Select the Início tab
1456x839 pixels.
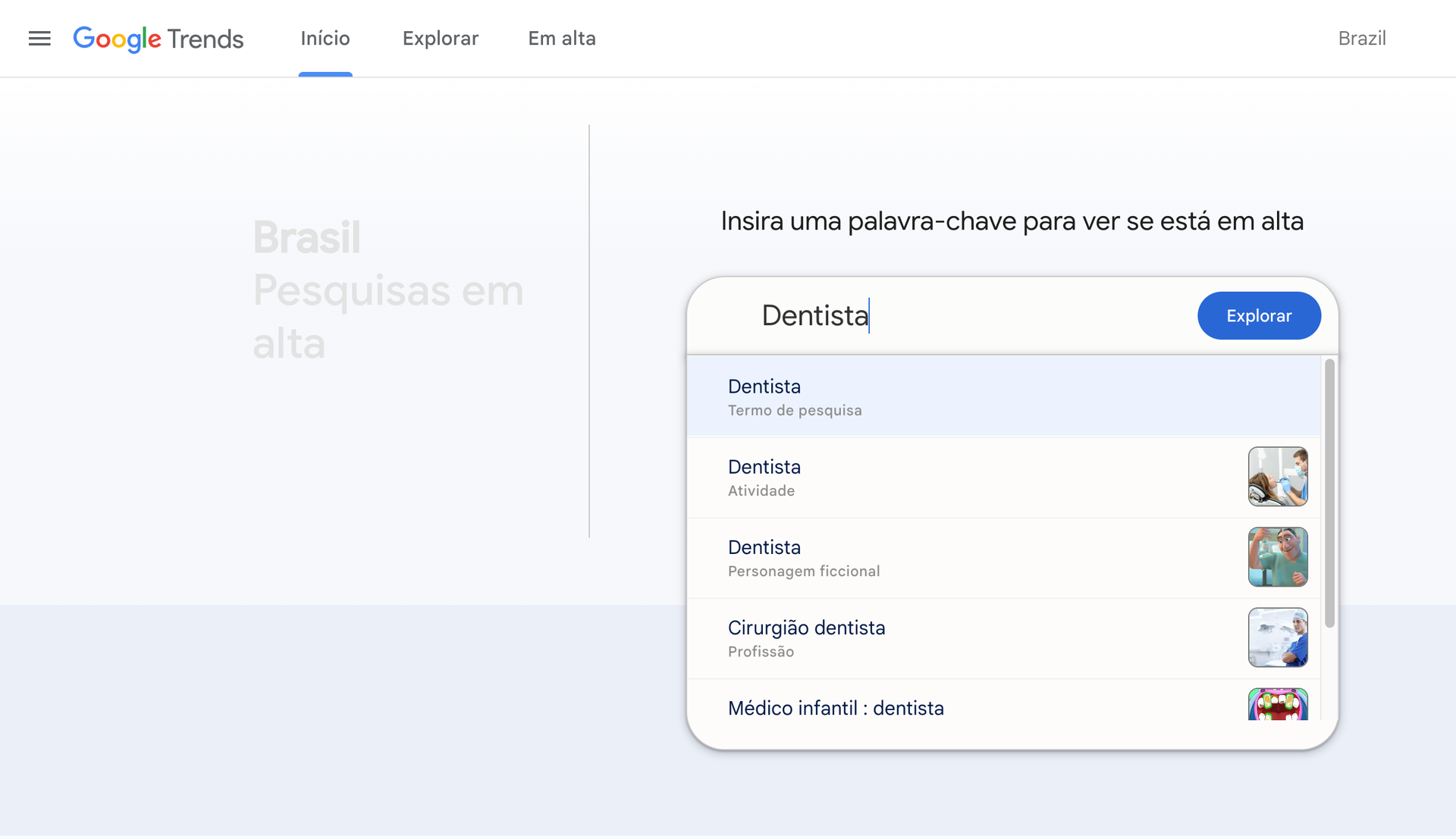pos(325,38)
